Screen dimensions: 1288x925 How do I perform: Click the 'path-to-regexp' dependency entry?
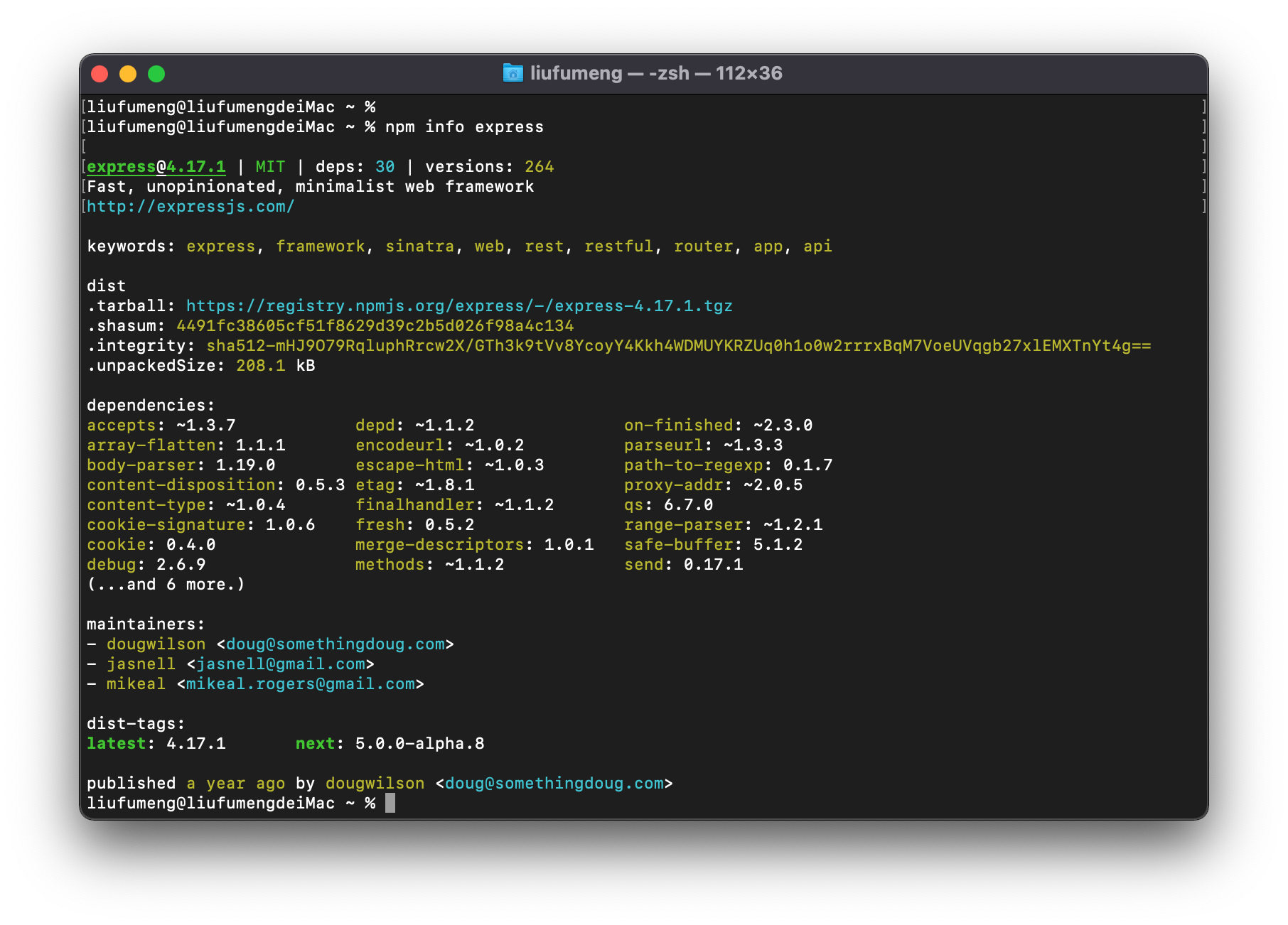(728, 465)
